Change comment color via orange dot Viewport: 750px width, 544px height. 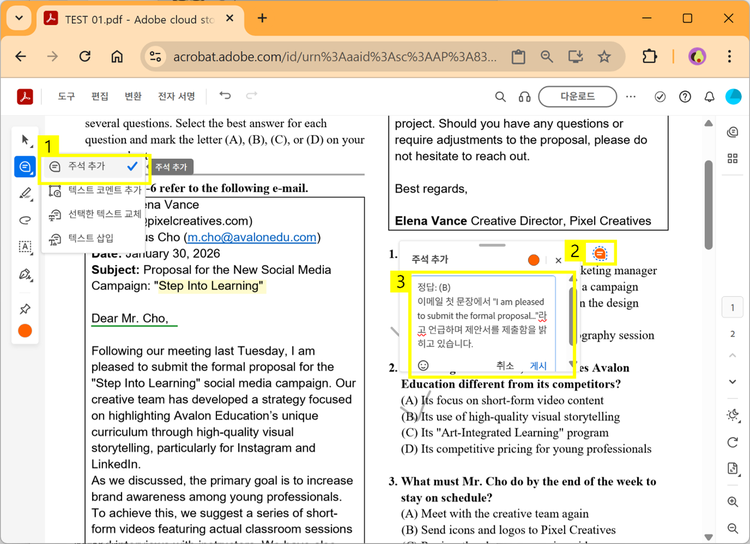(x=533, y=260)
